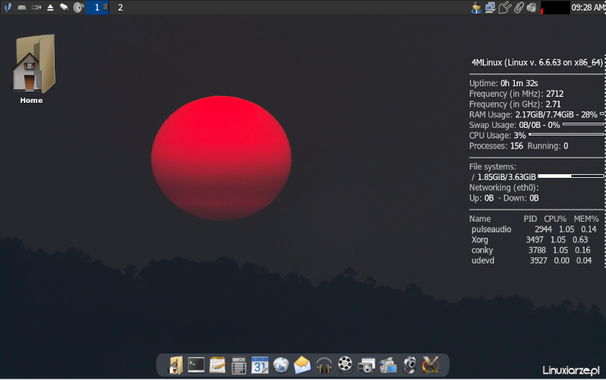This screenshot has height=380, width=606.
Task: Launch the text editor notepad in dock
Action: coord(217,365)
